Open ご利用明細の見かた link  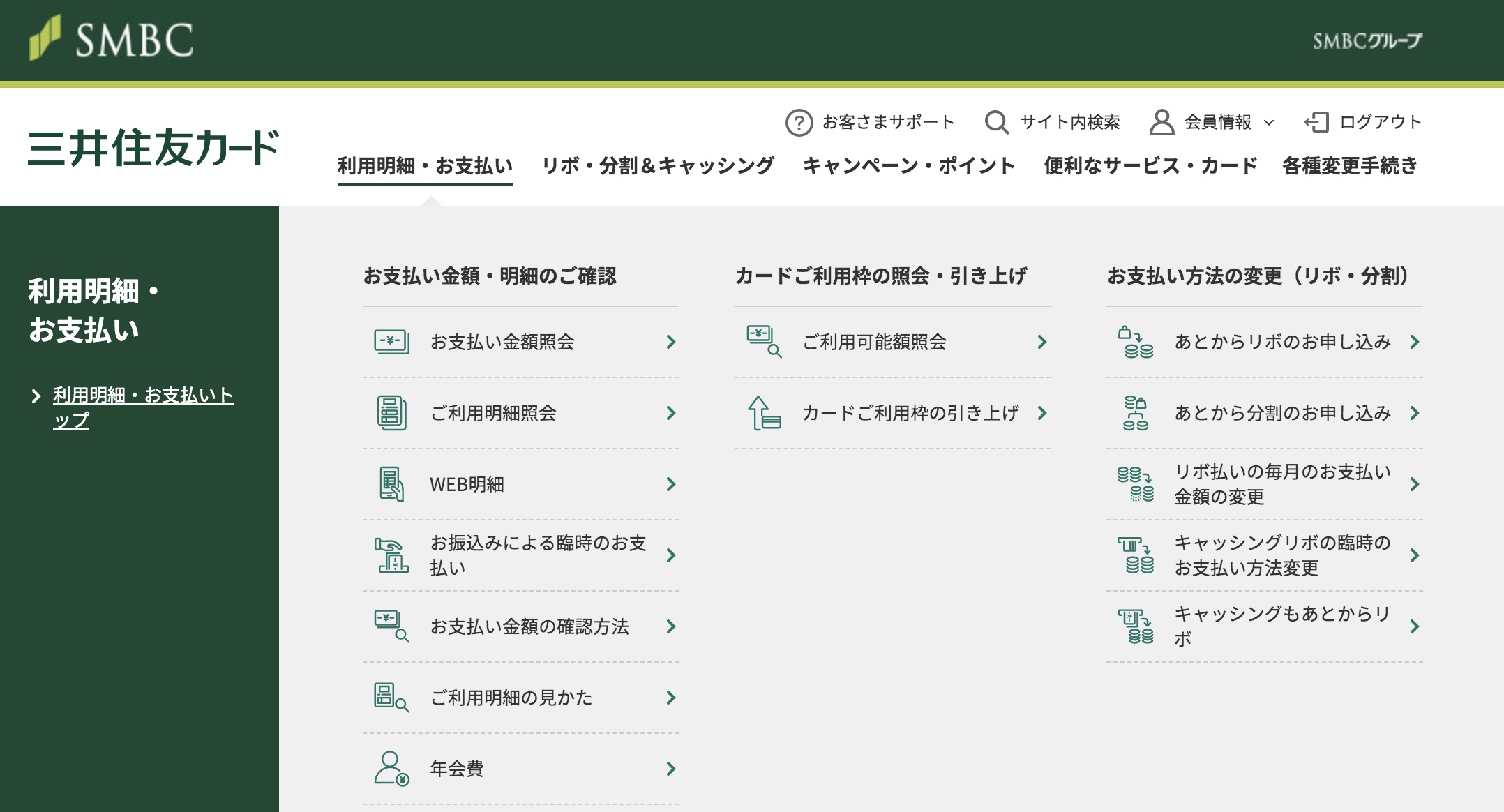tap(520, 698)
